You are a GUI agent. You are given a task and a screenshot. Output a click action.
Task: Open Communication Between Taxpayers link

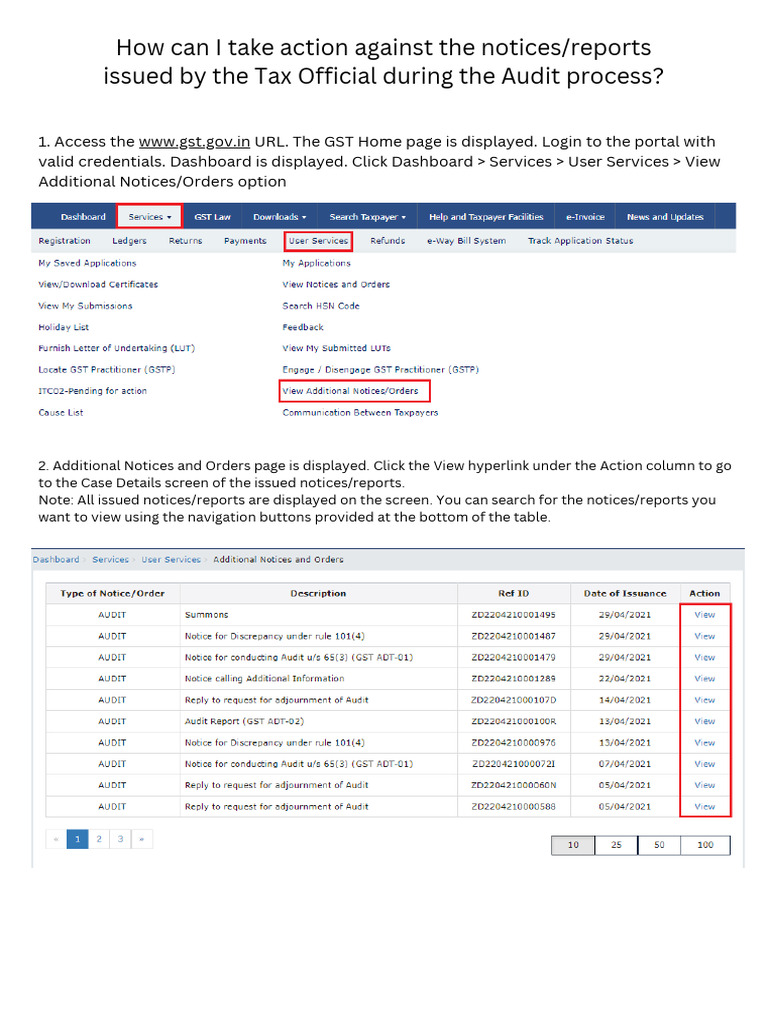pos(360,413)
